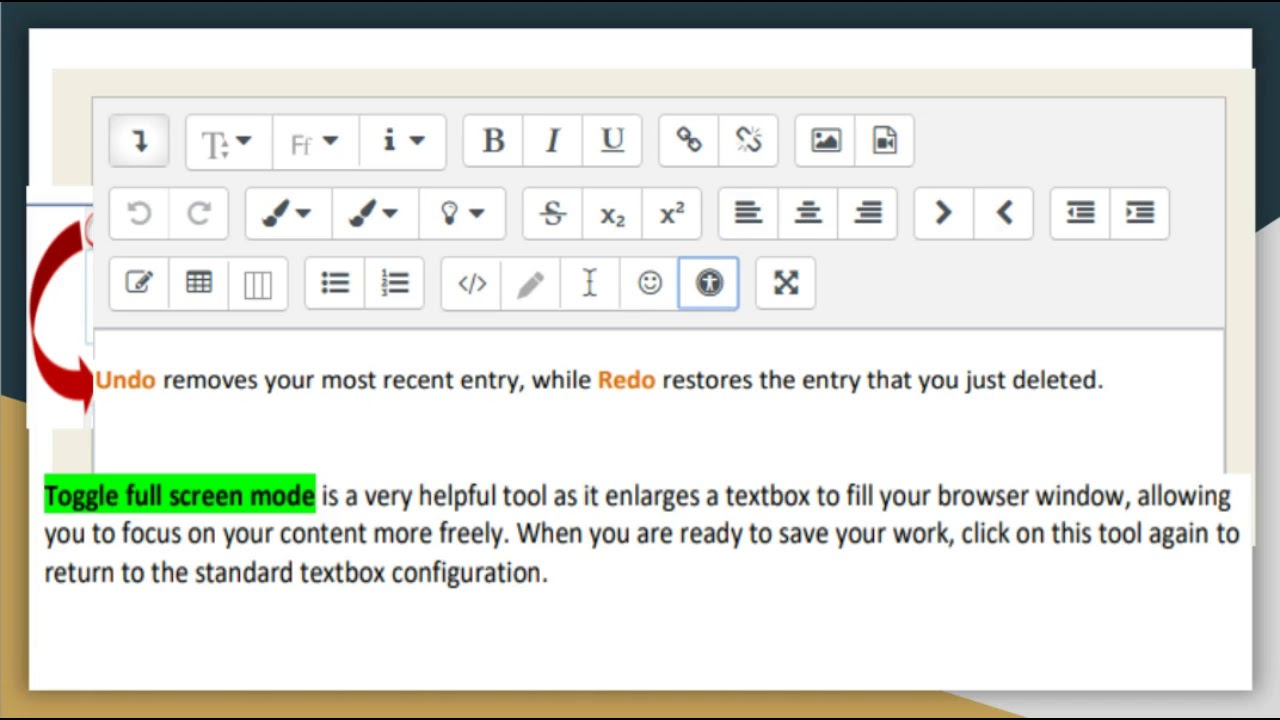The image size is (1280, 720).
Task: Create a numbered list
Action: tap(395, 284)
